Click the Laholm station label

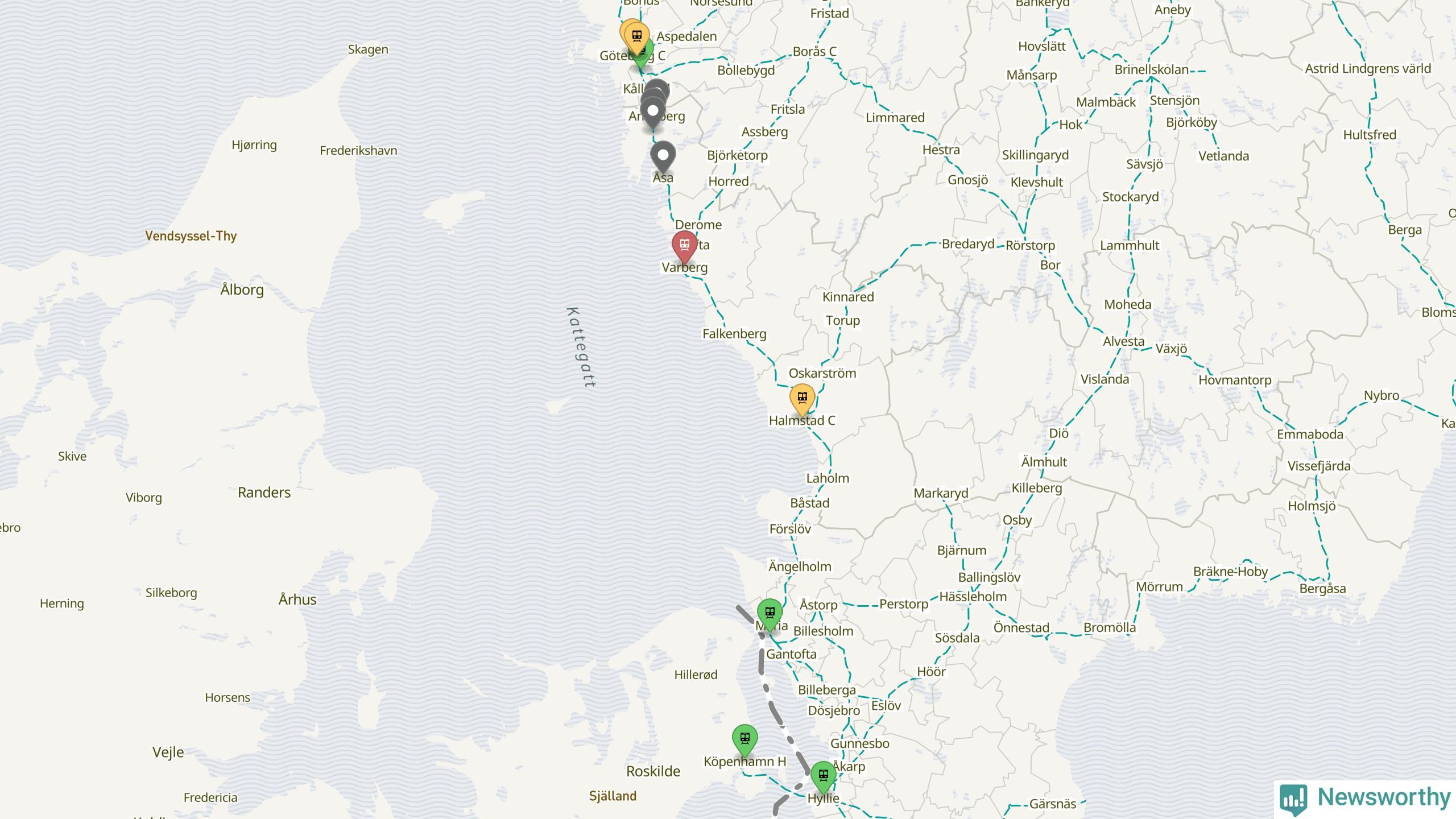click(x=828, y=478)
